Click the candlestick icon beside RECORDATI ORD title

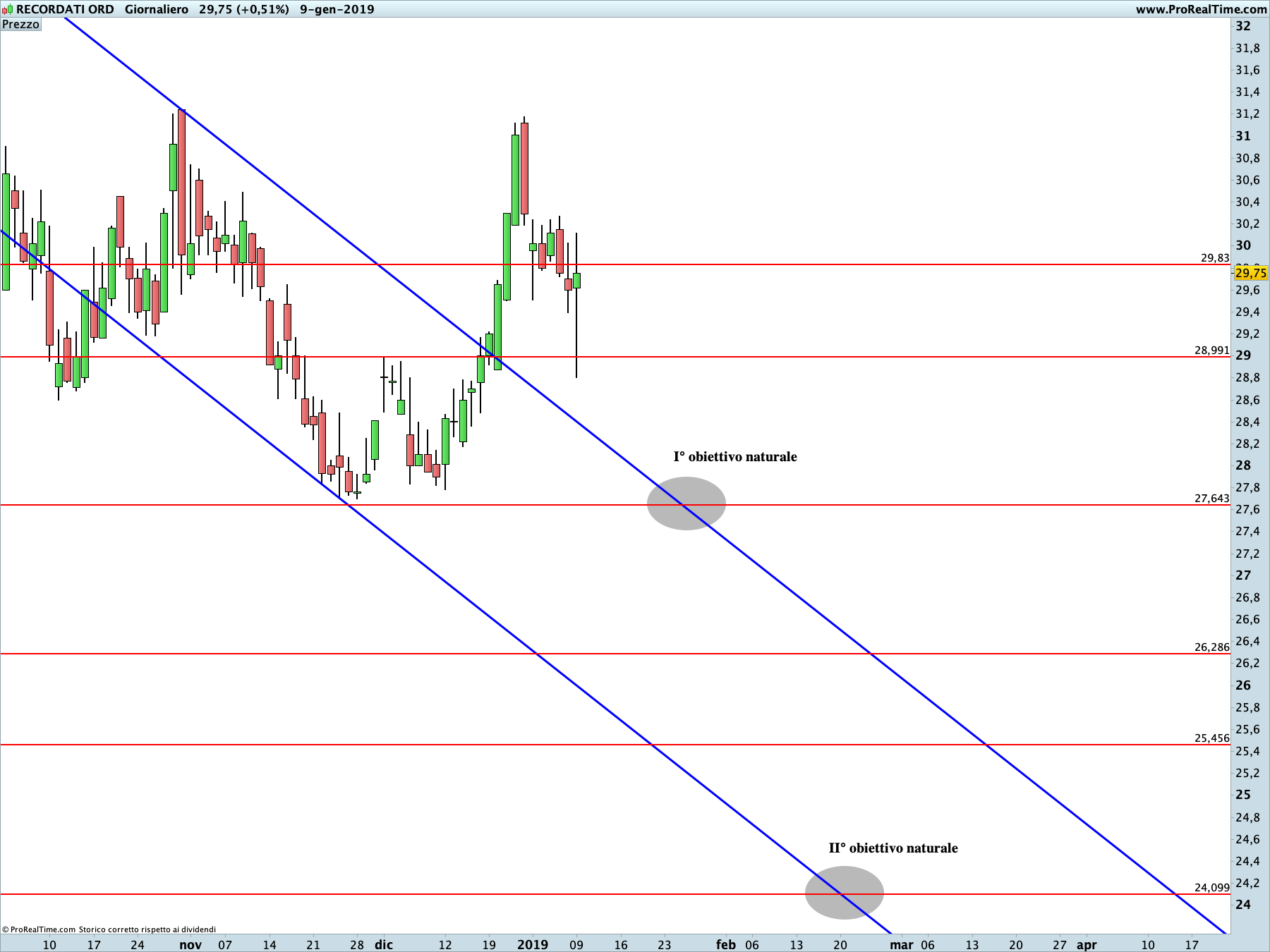pos(7,9)
